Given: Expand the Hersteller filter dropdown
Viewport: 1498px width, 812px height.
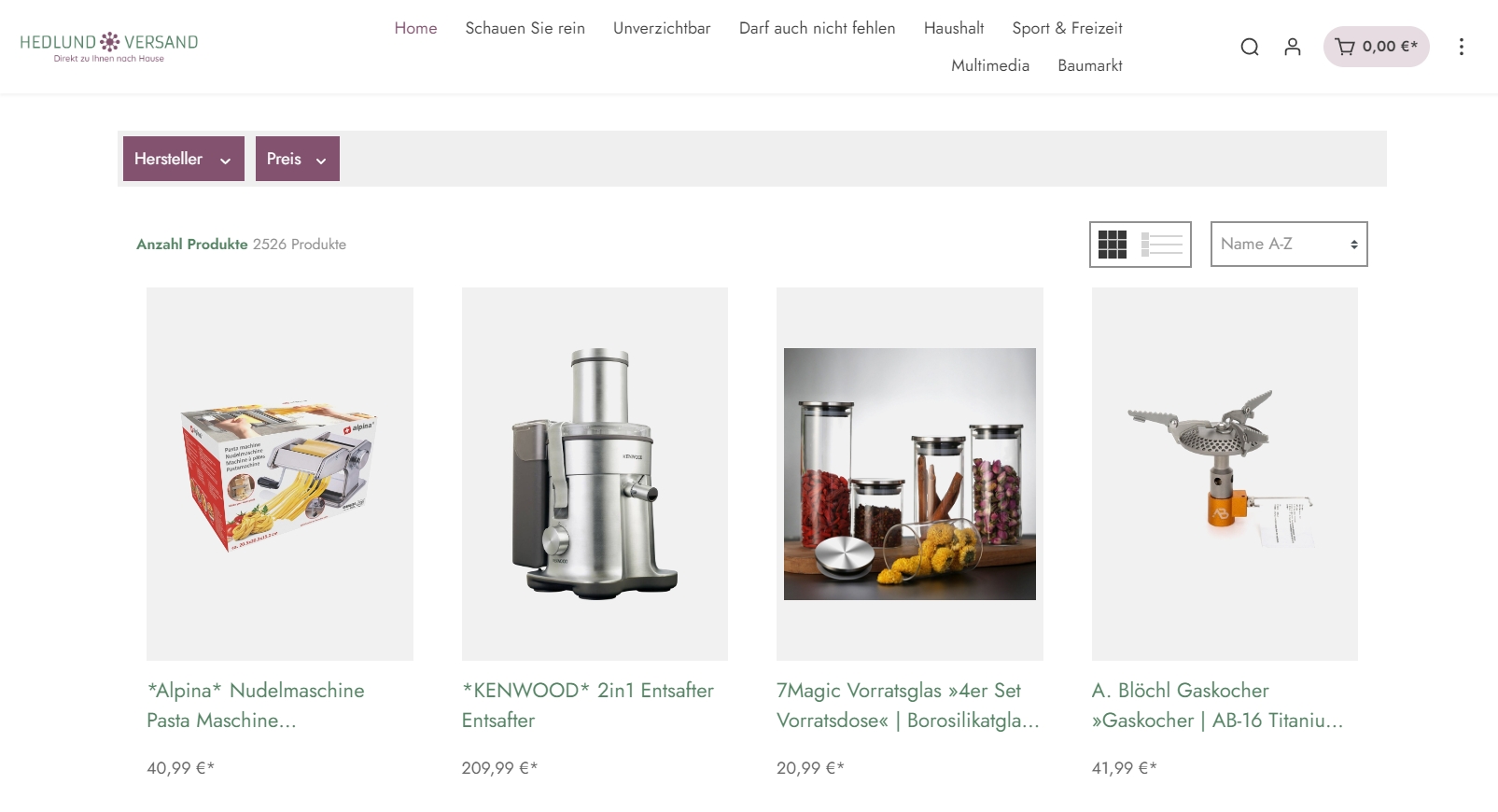Looking at the screenshot, I should pos(184,159).
